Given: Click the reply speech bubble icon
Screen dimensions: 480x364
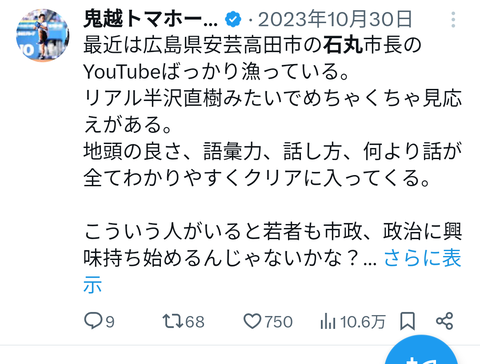Looking at the screenshot, I should point(93,321).
